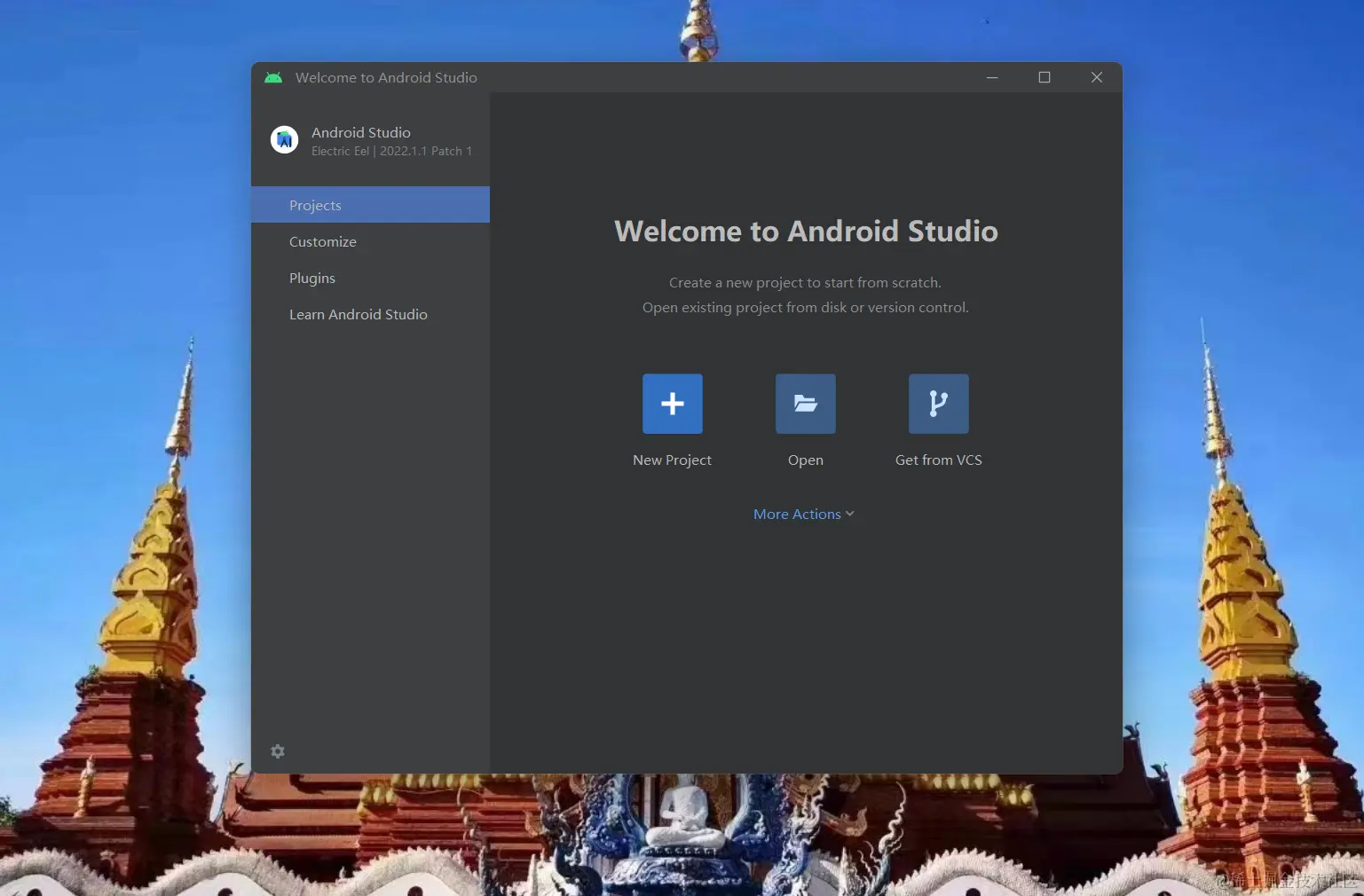
Task: Click the Electric Eel version text
Action: click(x=391, y=152)
